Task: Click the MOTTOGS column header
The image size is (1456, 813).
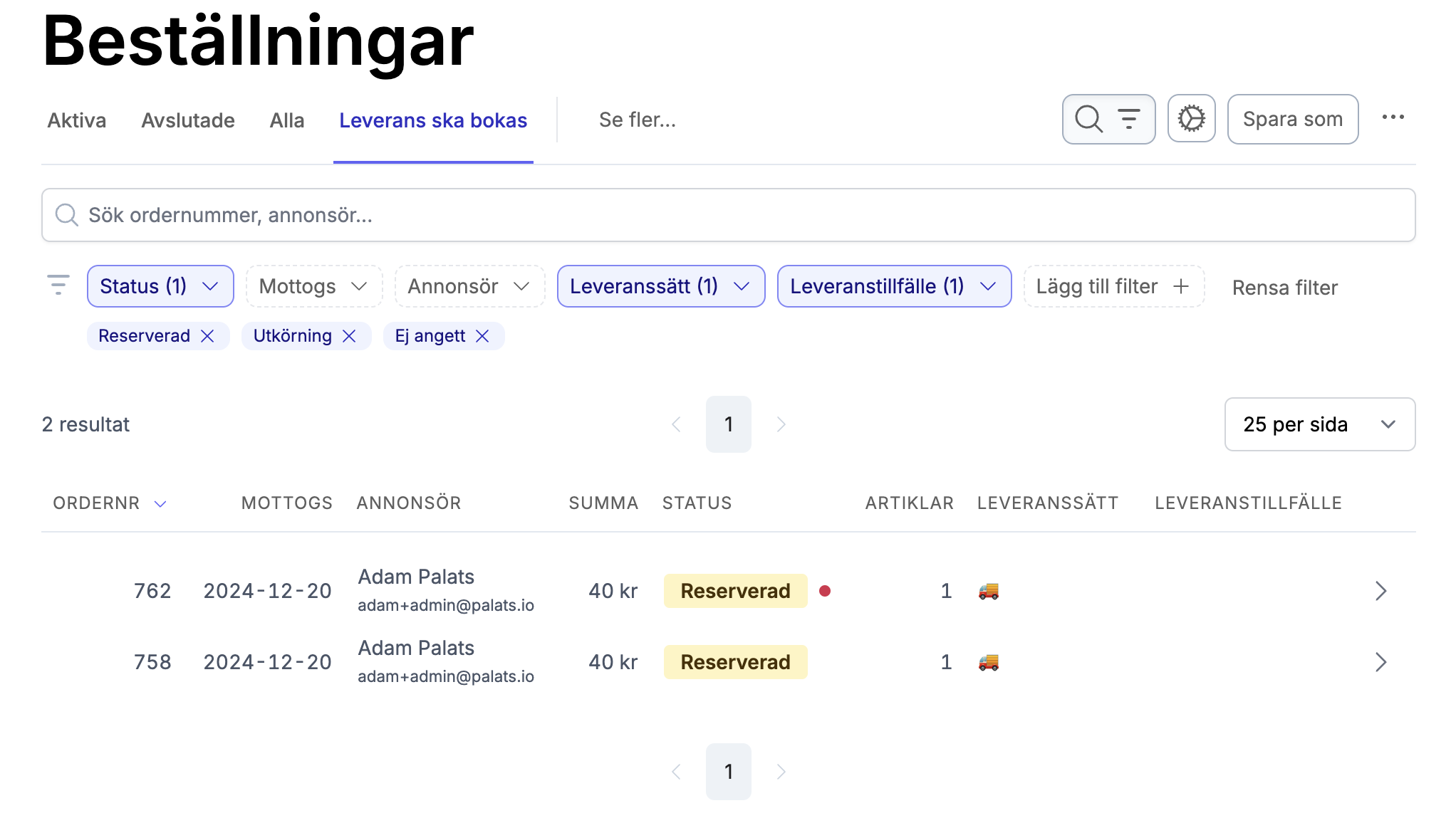Action: [287, 503]
